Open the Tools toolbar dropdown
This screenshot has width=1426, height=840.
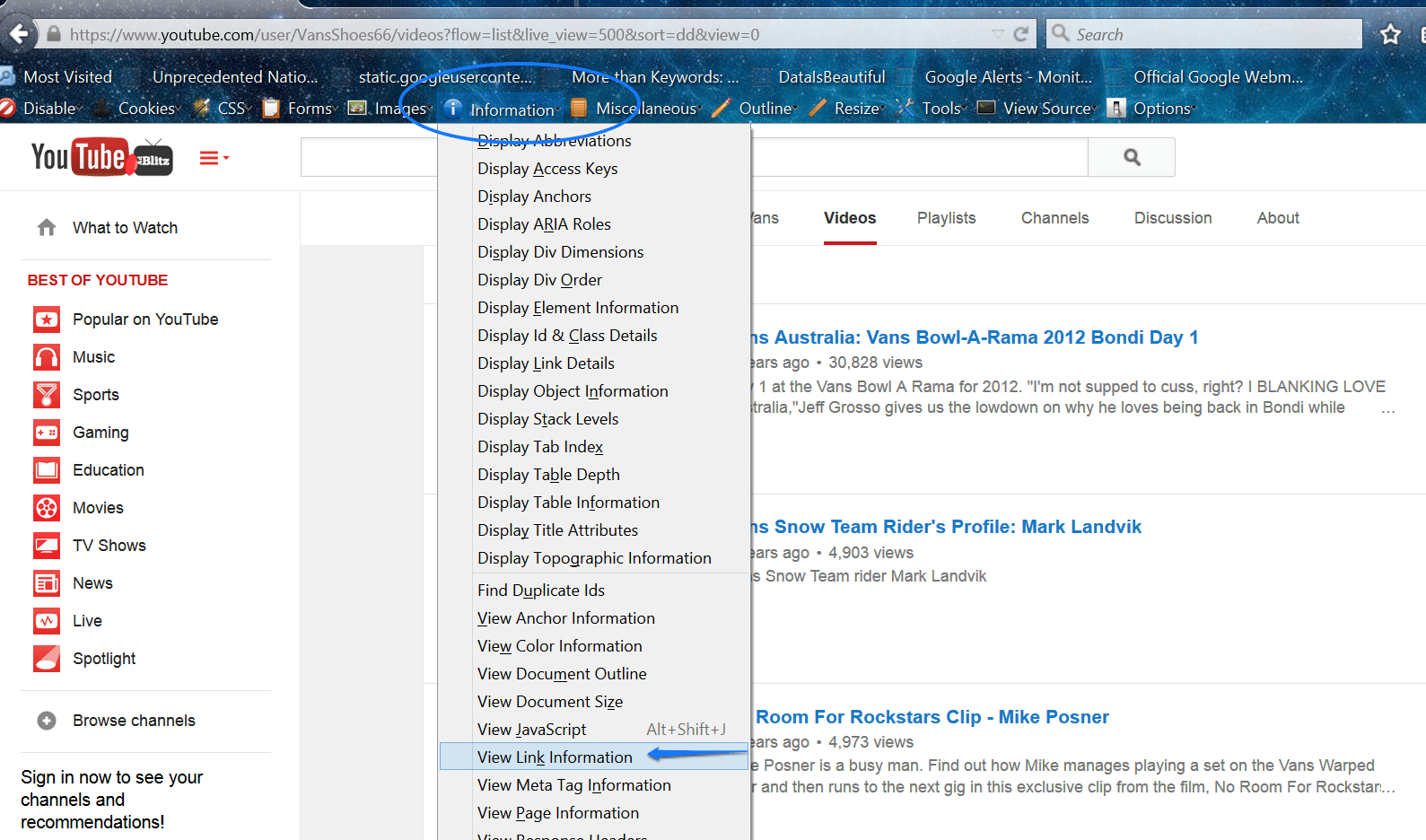[932, 109]
